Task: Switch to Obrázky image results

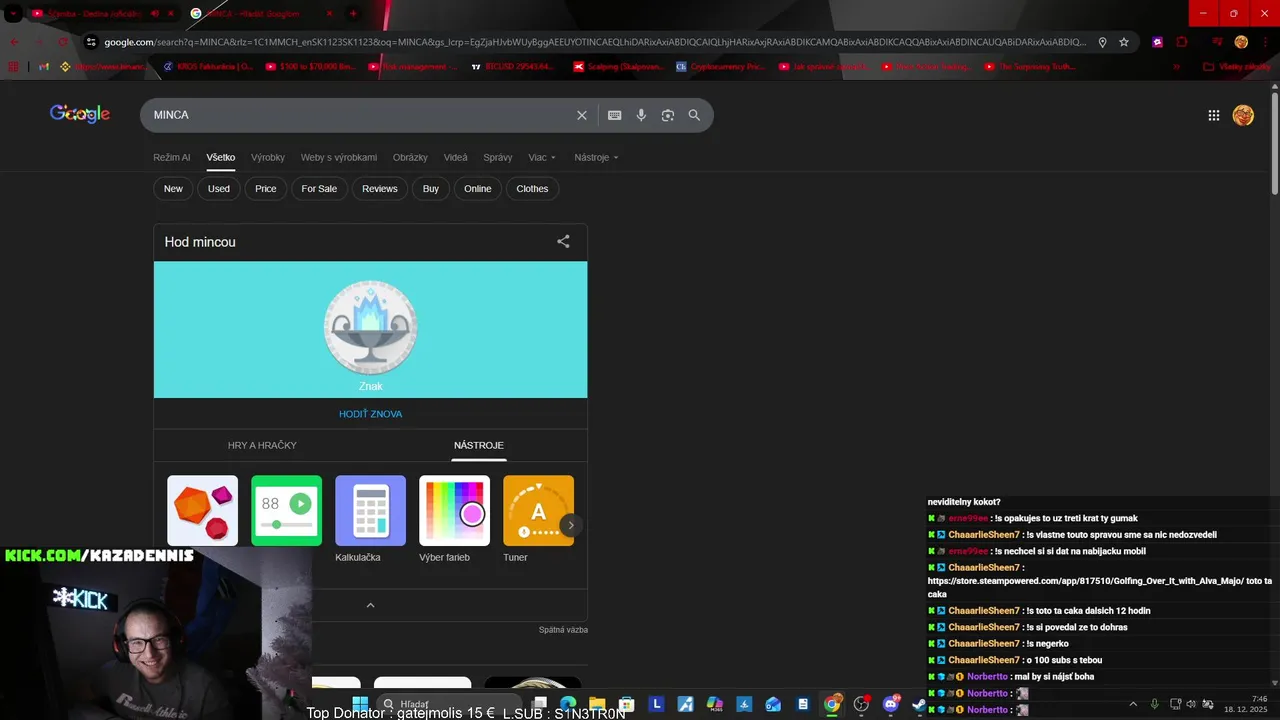Action: coord(410,157)
